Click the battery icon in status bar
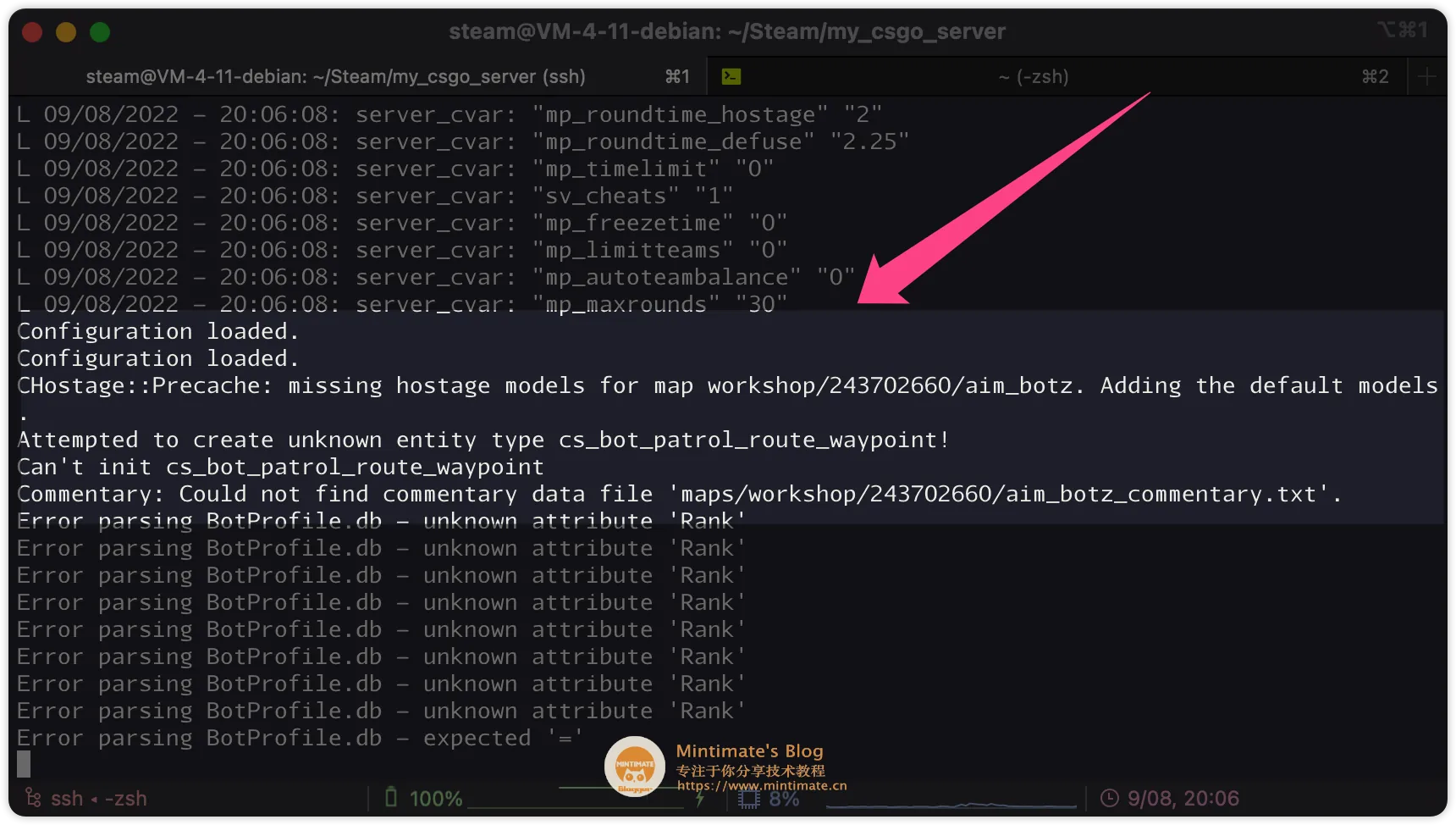Screen dimensions: 1456x825 (x=391, y=797)
